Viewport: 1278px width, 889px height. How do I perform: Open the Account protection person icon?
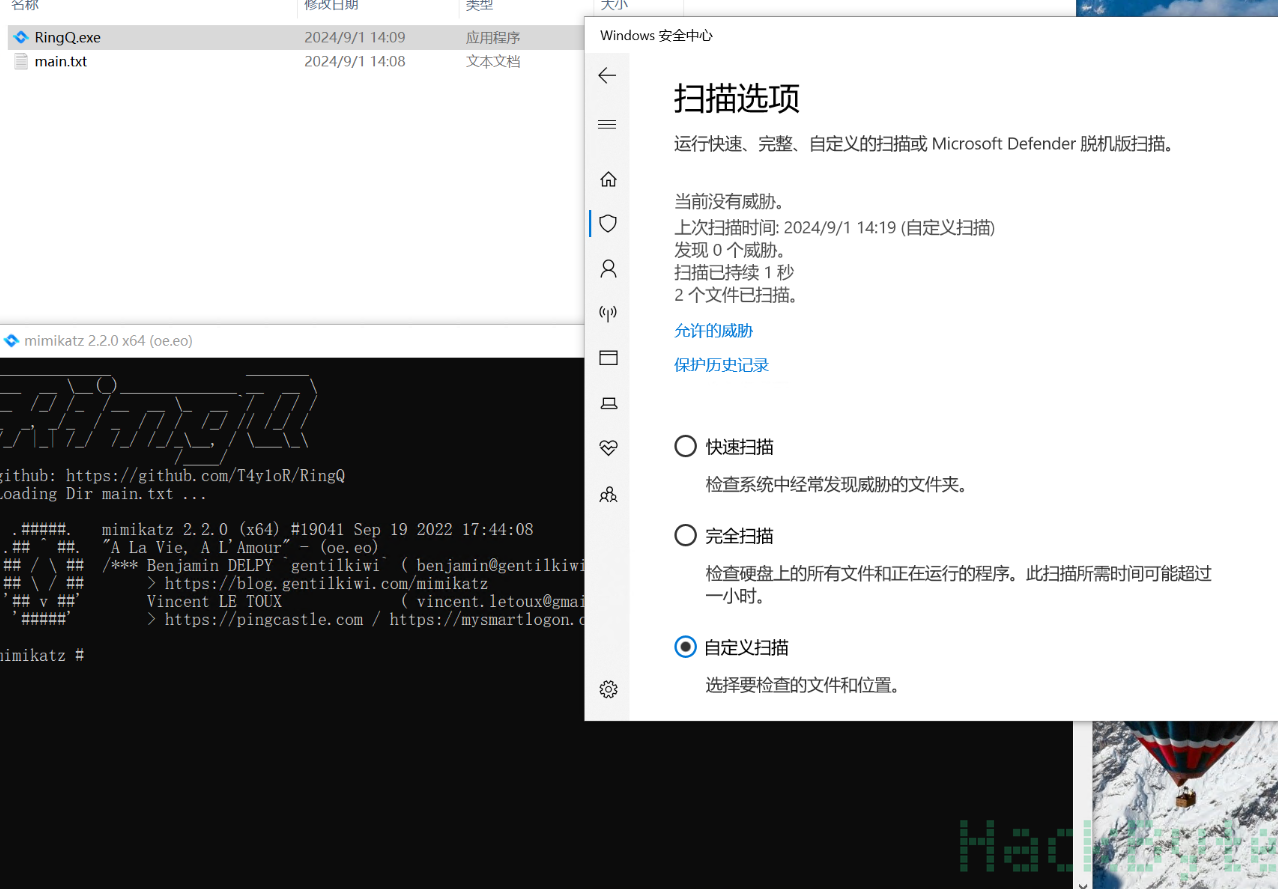click(x=608, y=268)
